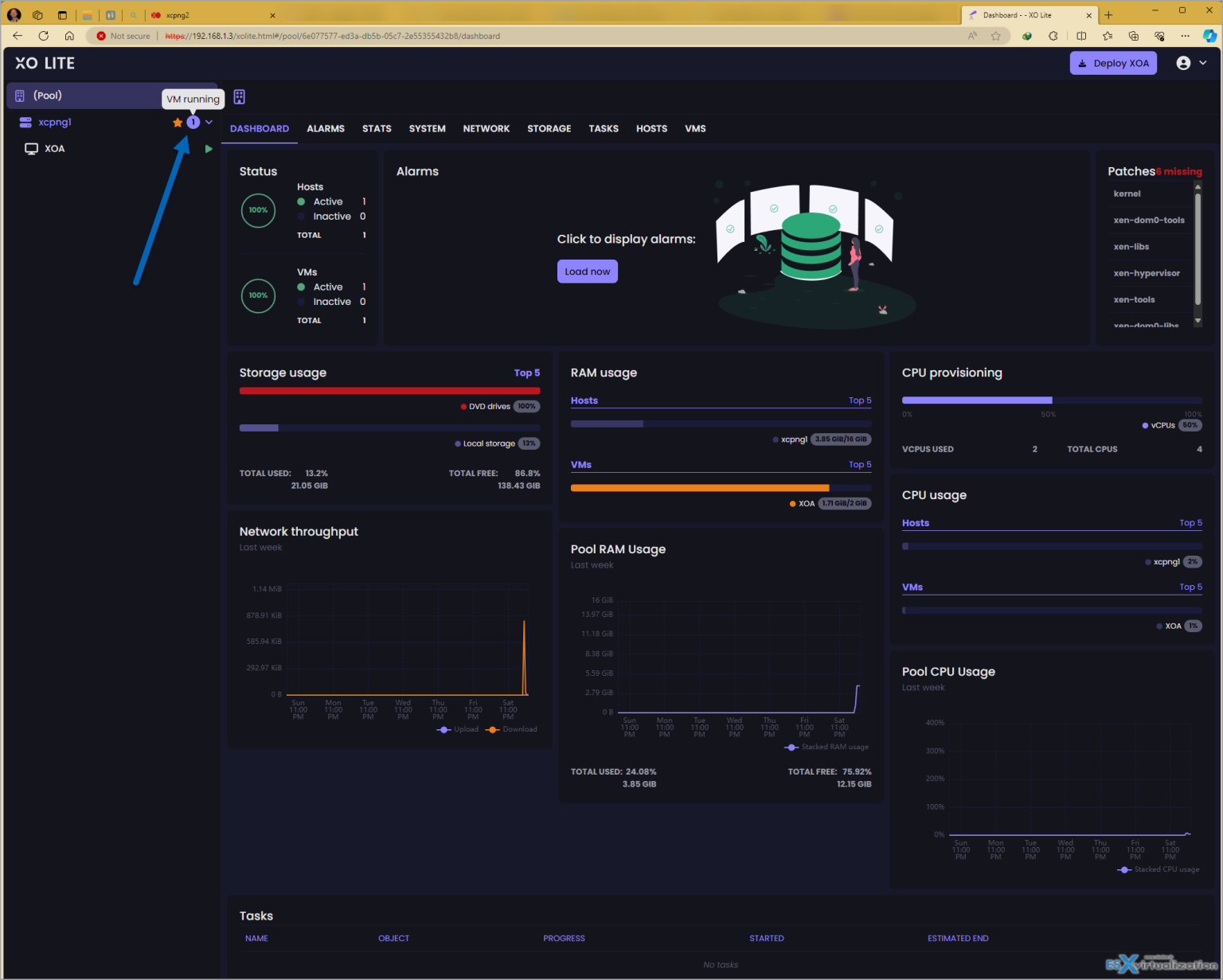Click the green running state icon for XOA

tap(209, 149)
